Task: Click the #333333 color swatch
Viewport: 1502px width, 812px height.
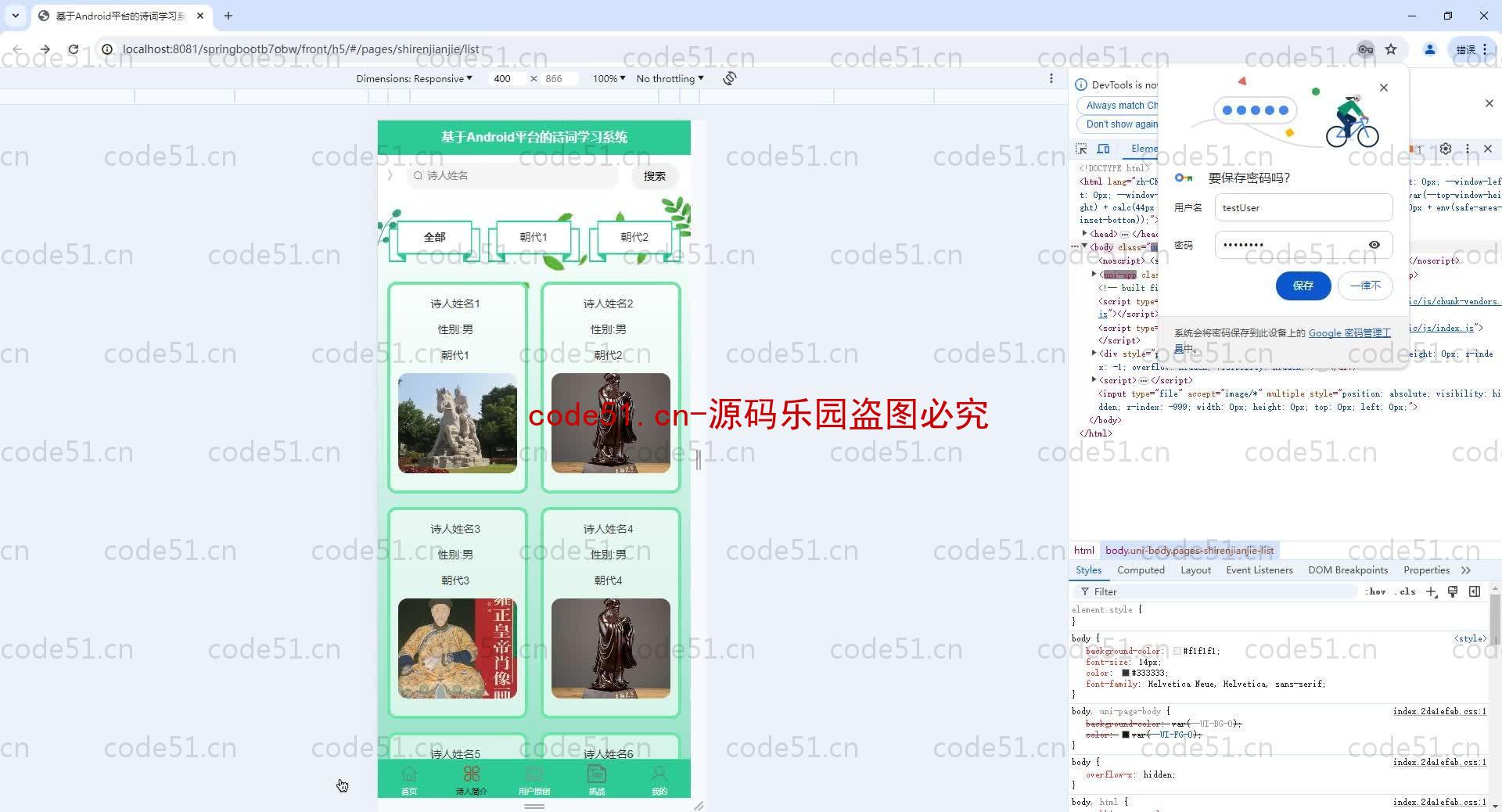Action: pyautogui.click(x=1126, y=673)
